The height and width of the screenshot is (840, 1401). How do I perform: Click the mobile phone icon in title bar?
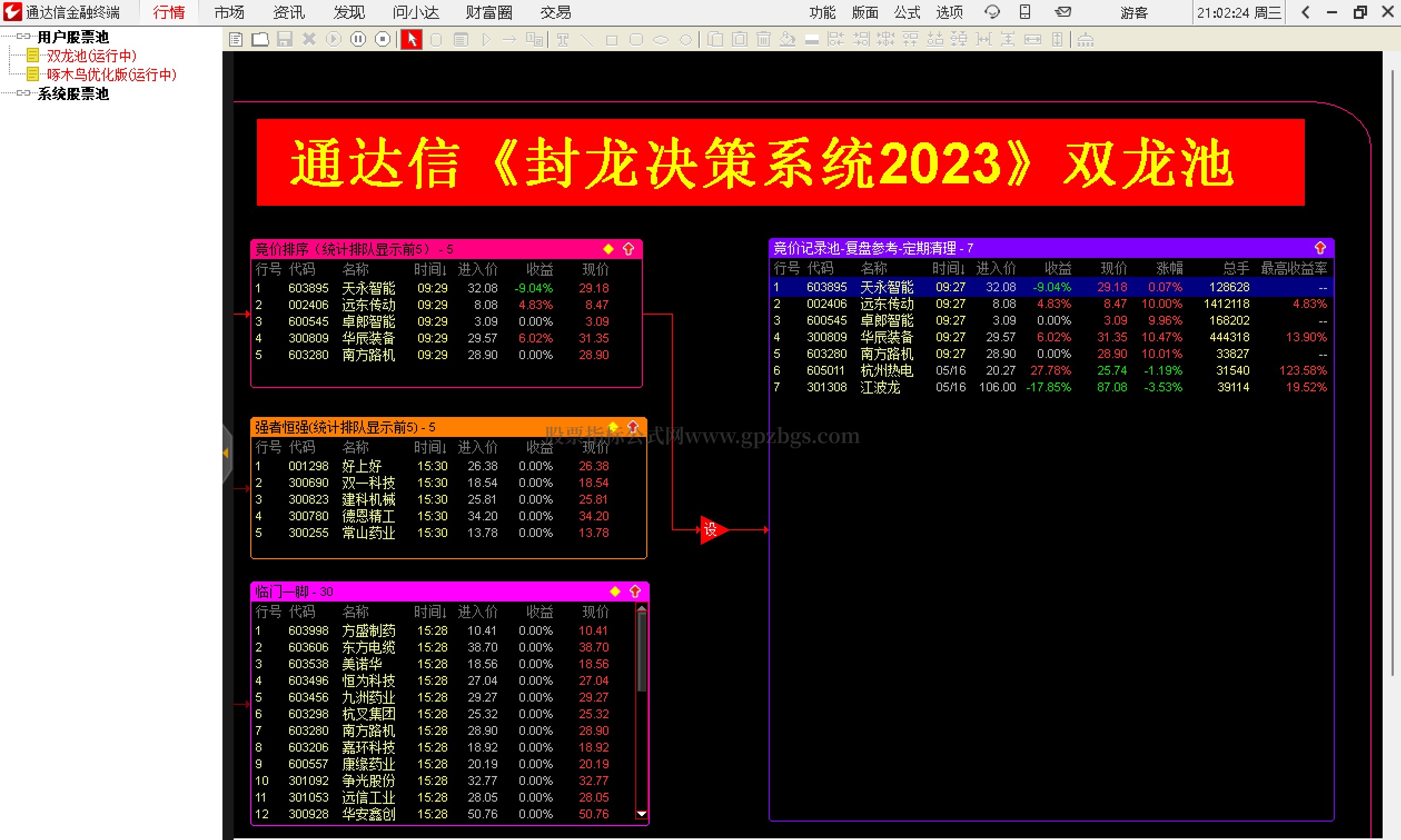click(x=1024, y=12)
